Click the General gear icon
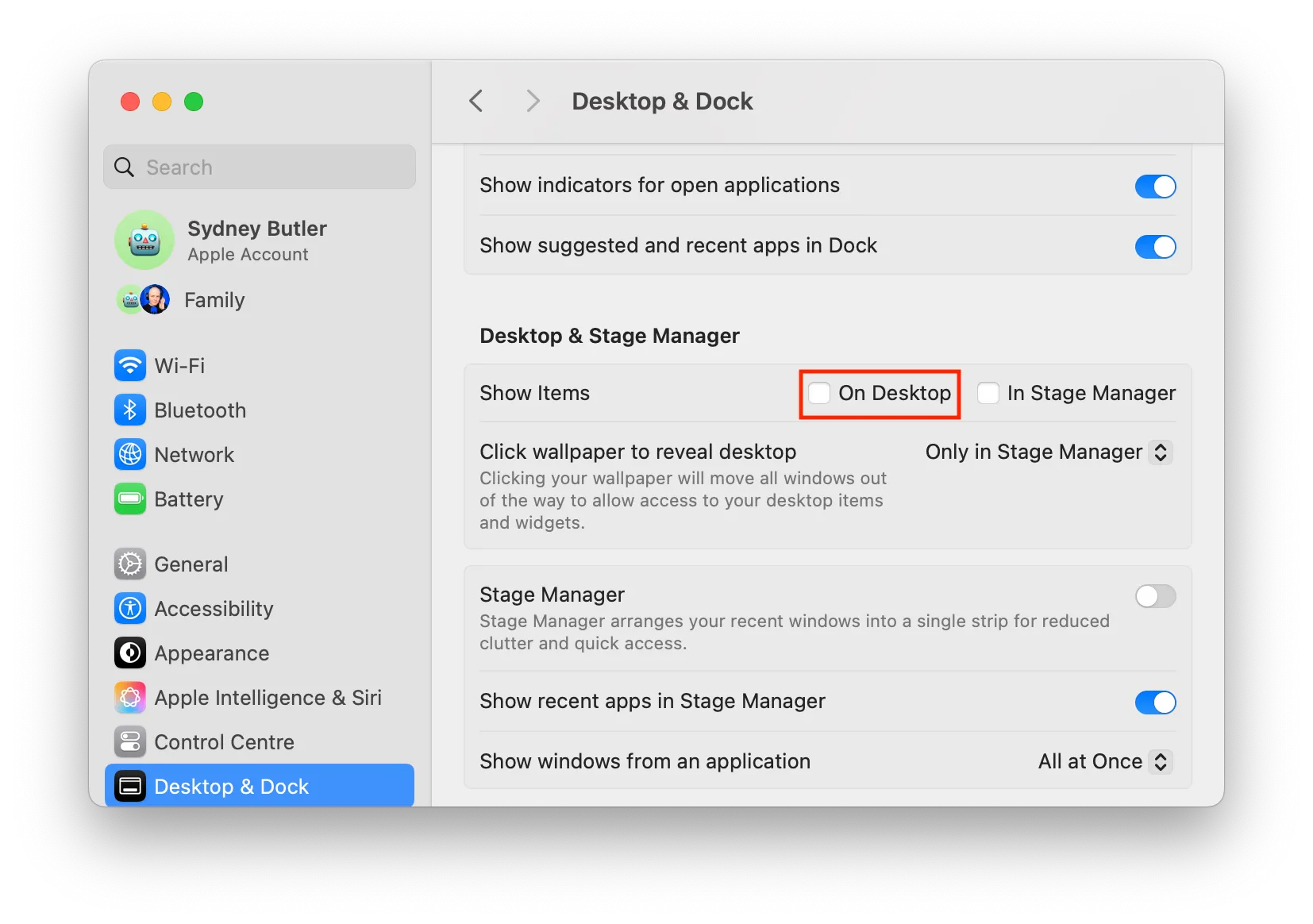 pos(130,564)
